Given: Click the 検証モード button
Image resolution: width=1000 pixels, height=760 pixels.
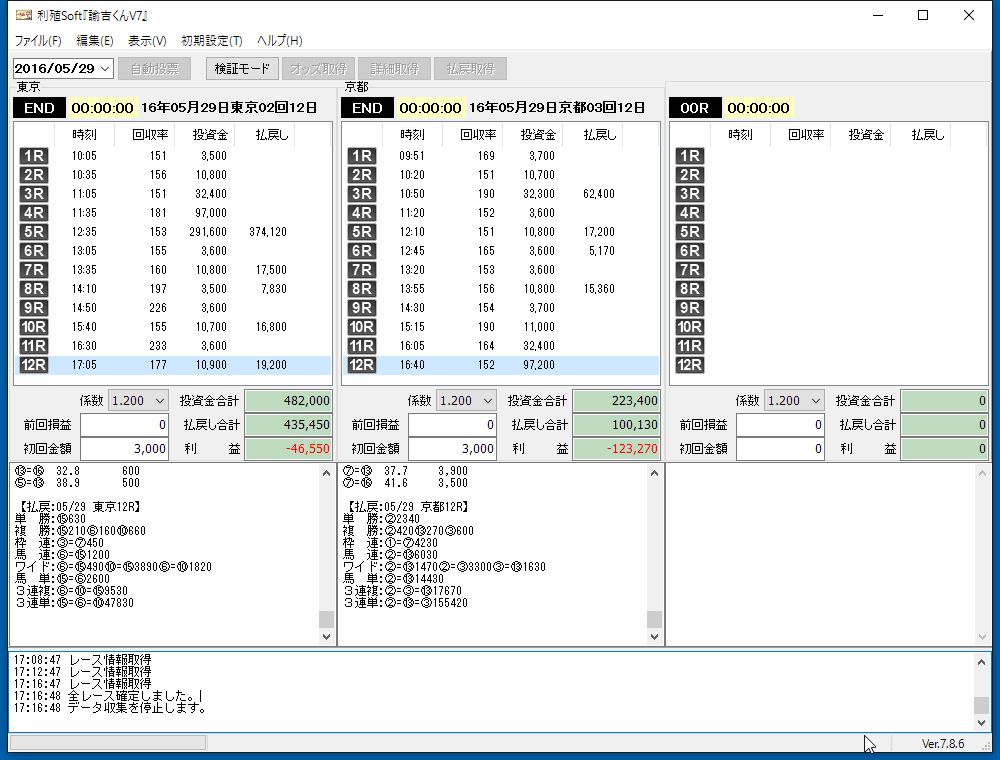Looking at the screenshot, I should pos(243,69).
